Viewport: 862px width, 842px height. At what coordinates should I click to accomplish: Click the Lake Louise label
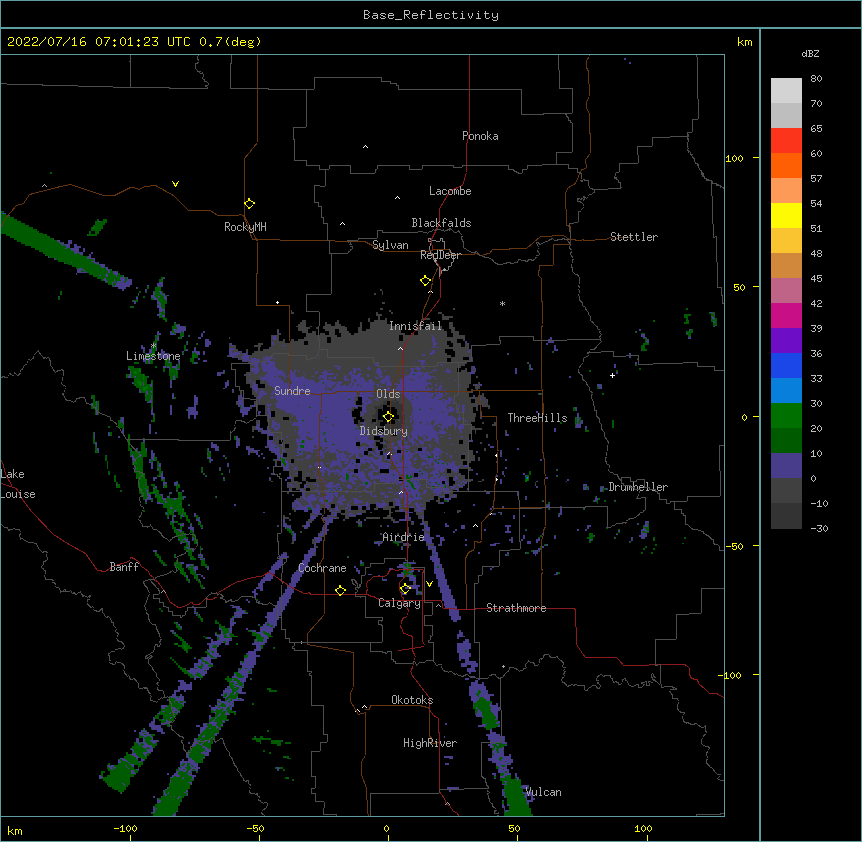tap(18, 484)
